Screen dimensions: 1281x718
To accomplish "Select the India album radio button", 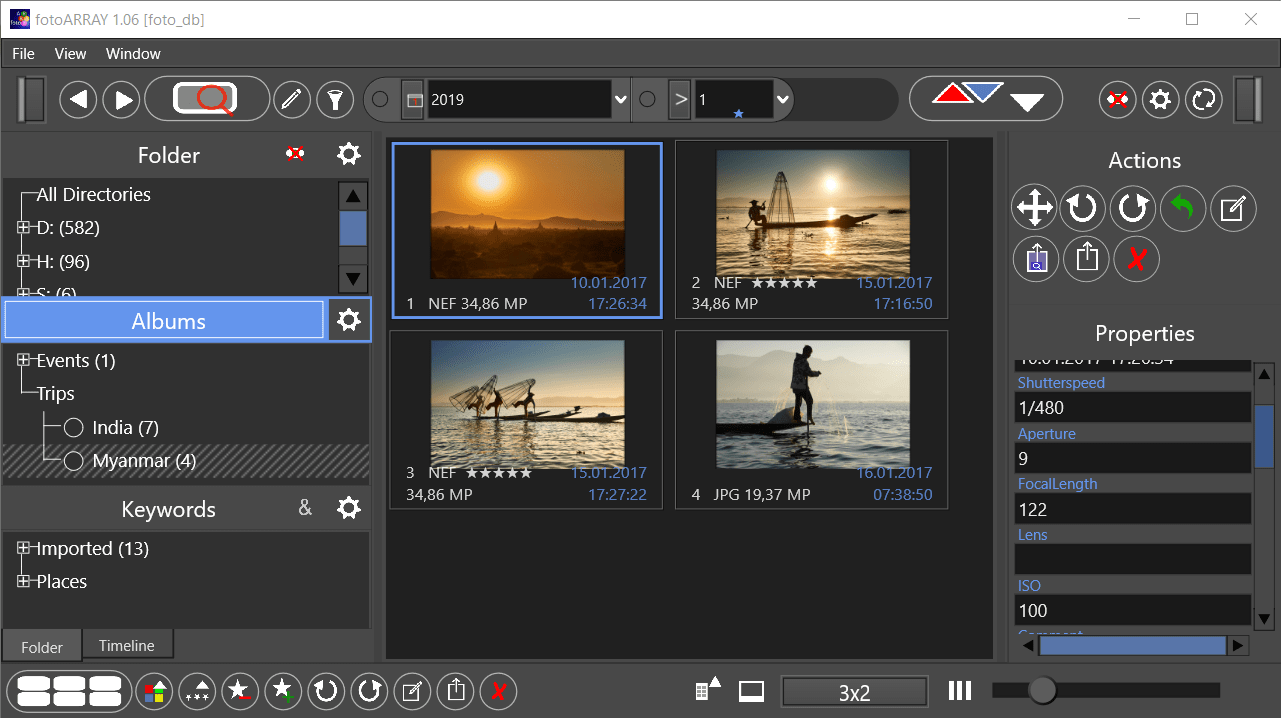I will click(73, 428).
